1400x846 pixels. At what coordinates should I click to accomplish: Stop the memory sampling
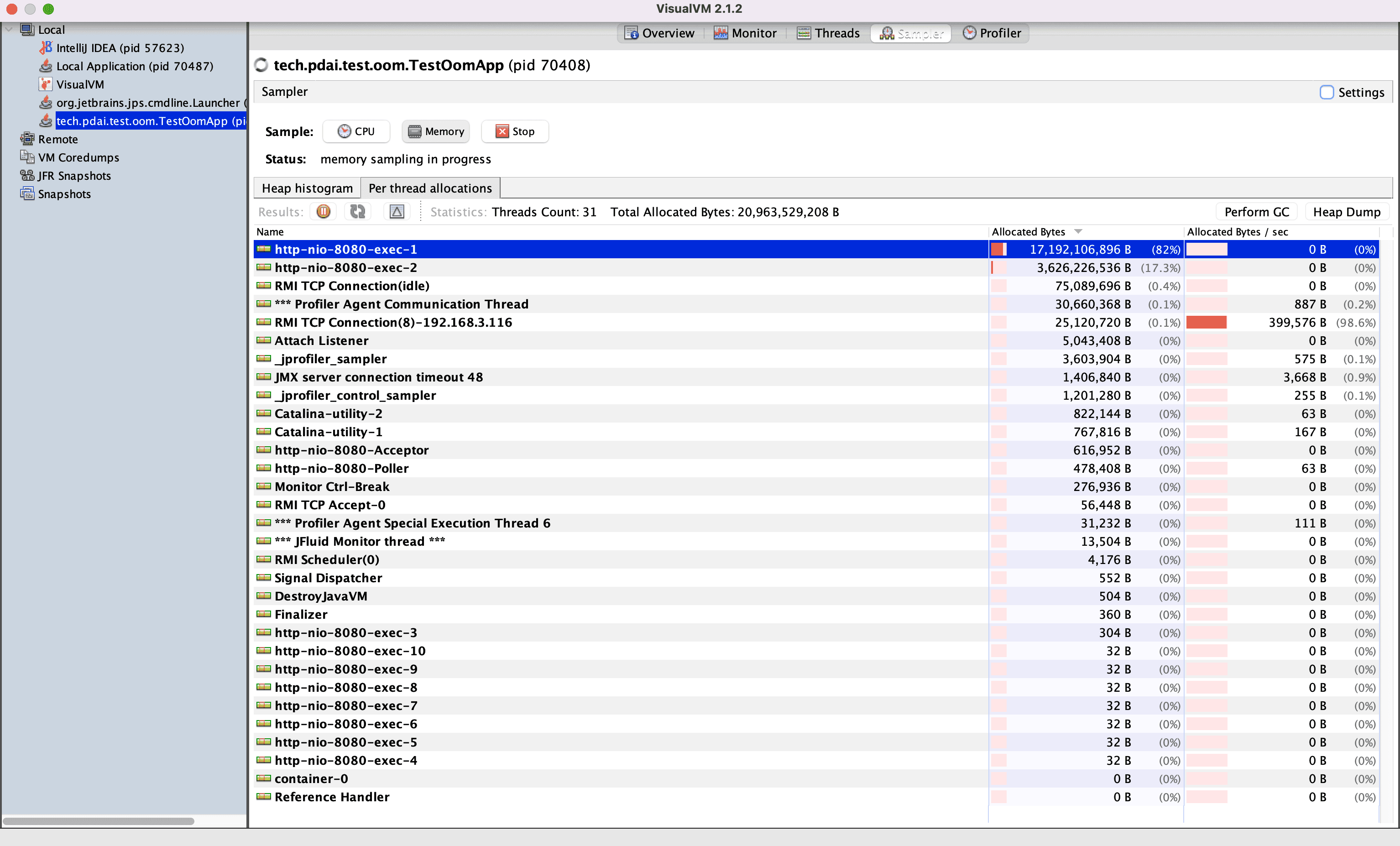514,131
